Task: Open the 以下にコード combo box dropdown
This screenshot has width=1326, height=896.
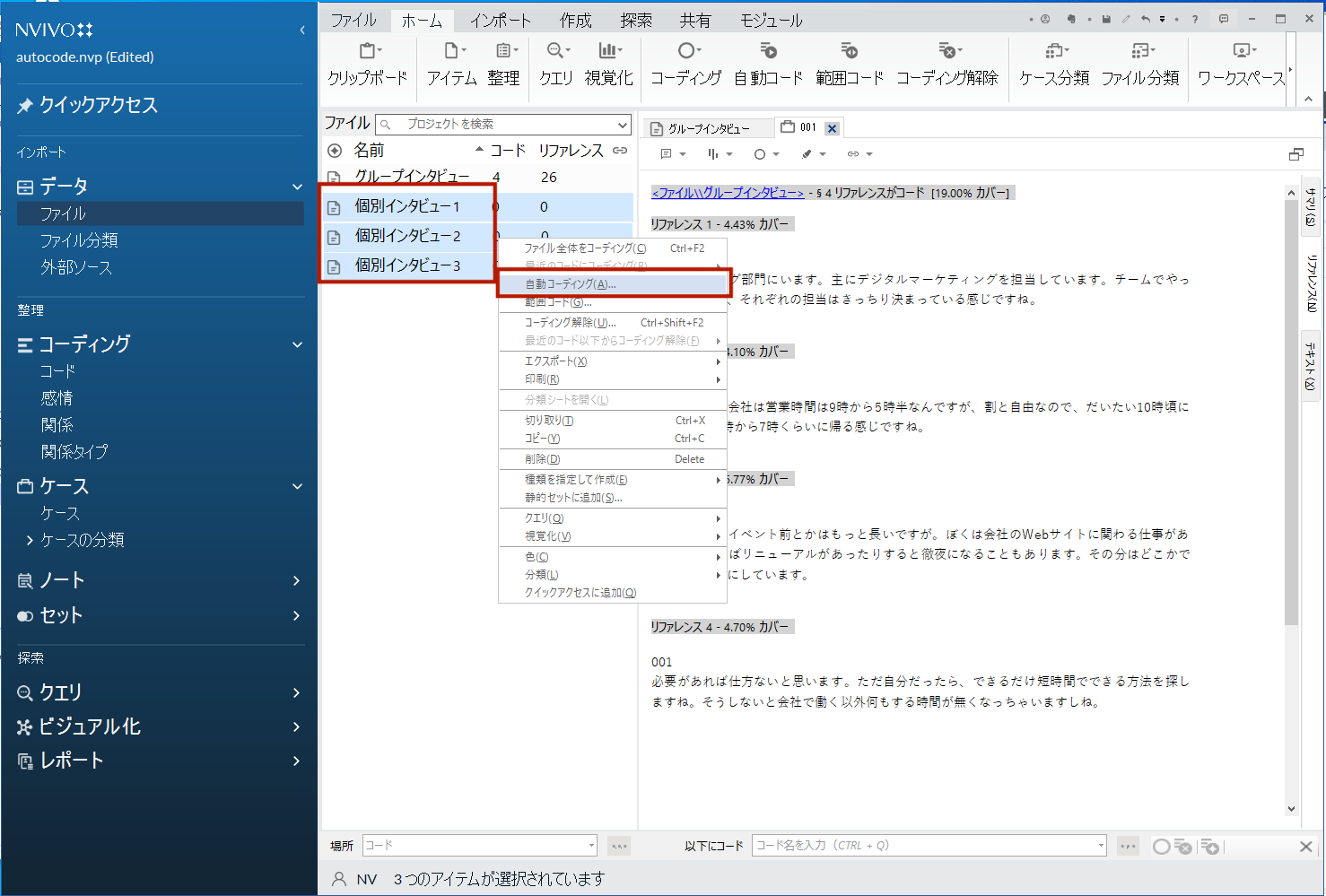Action: click(x=1101, y=846)
